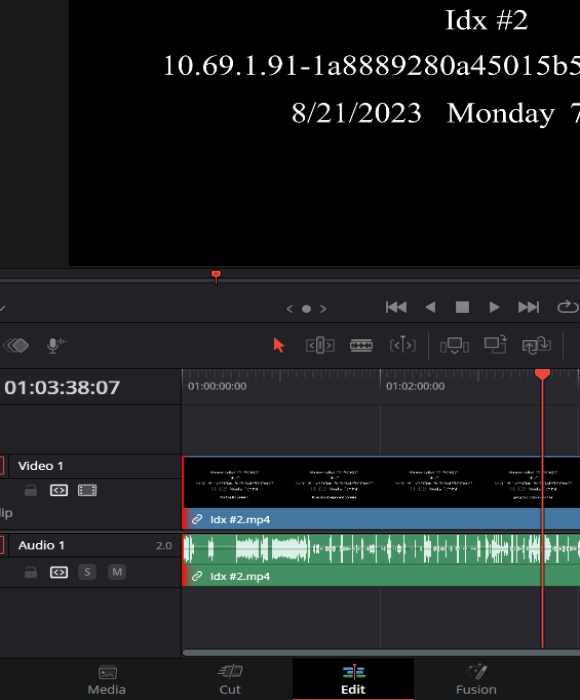Click the Audio 1 track name
This screenshot has height=700, width=580.
point(41,545)
